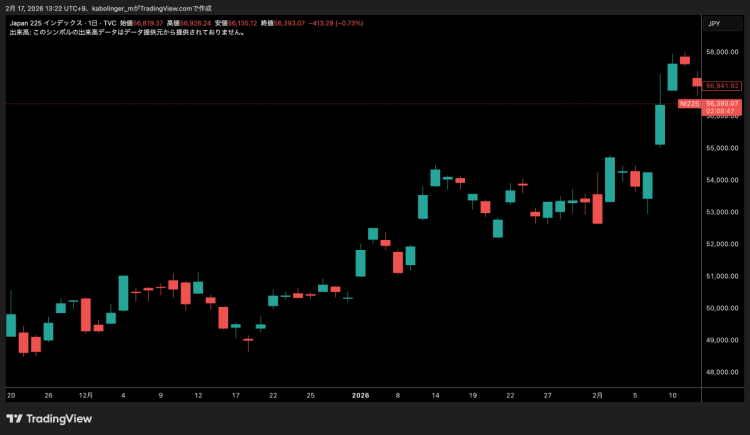Screen dimensions: 750x435
Task: Click the 58,000.00 level on price scale
Action: click(721, 52)
